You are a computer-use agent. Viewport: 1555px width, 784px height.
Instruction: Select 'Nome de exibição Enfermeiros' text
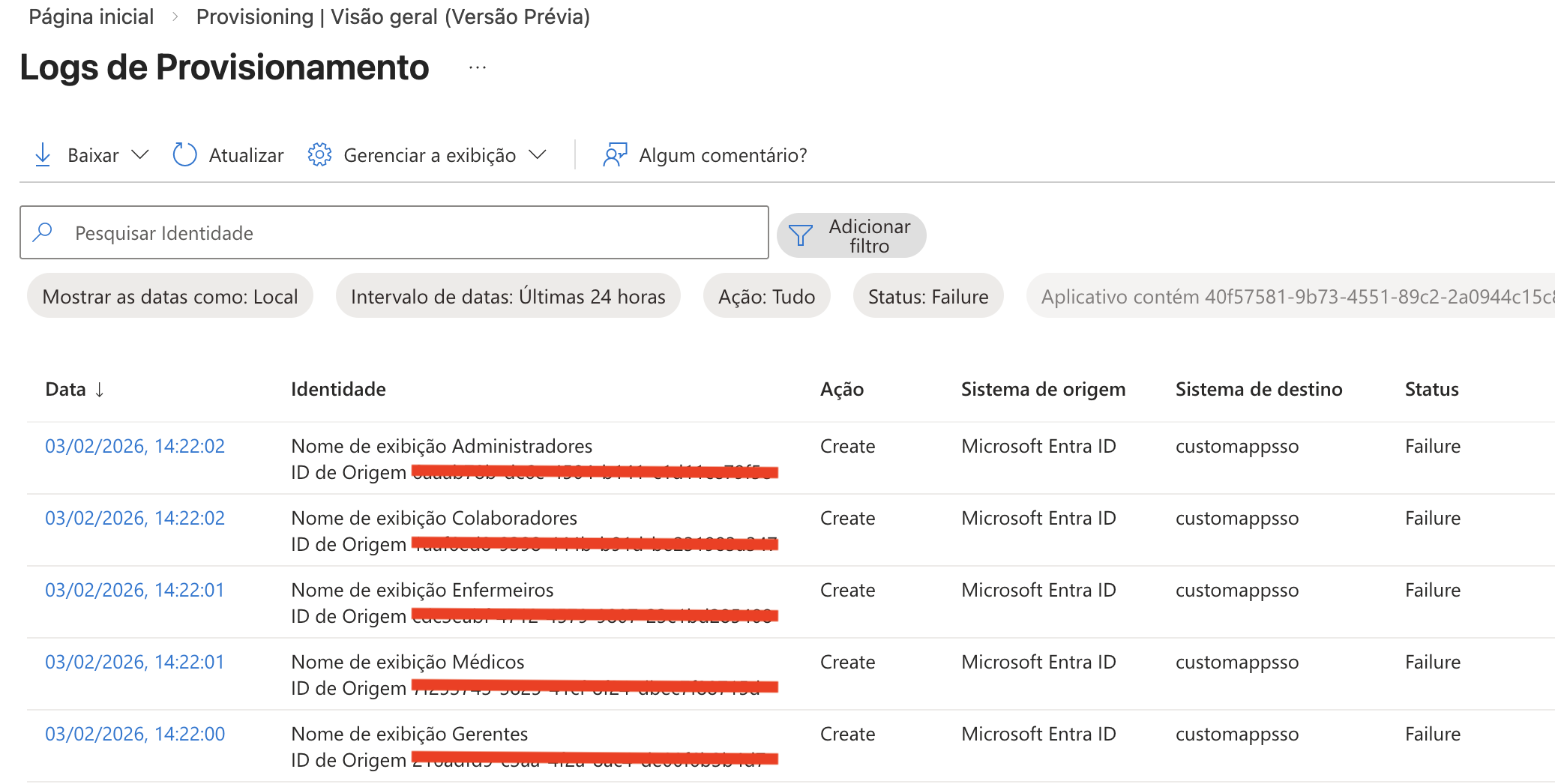click(x=422, y=590)
